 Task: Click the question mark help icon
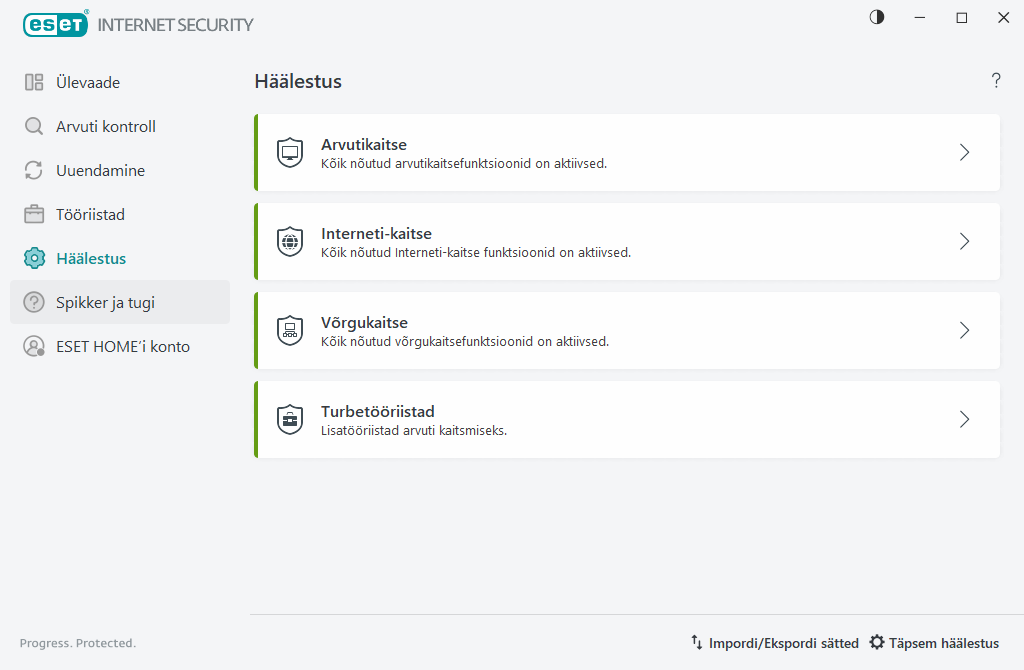point(996,82)
